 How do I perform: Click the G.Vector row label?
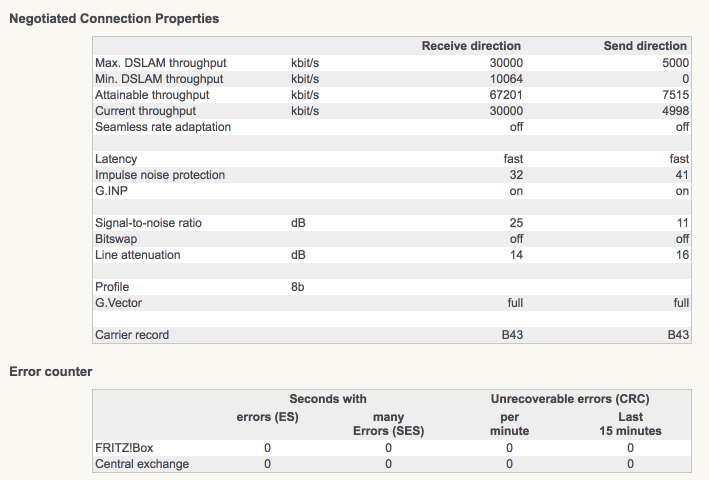[120, 303]
